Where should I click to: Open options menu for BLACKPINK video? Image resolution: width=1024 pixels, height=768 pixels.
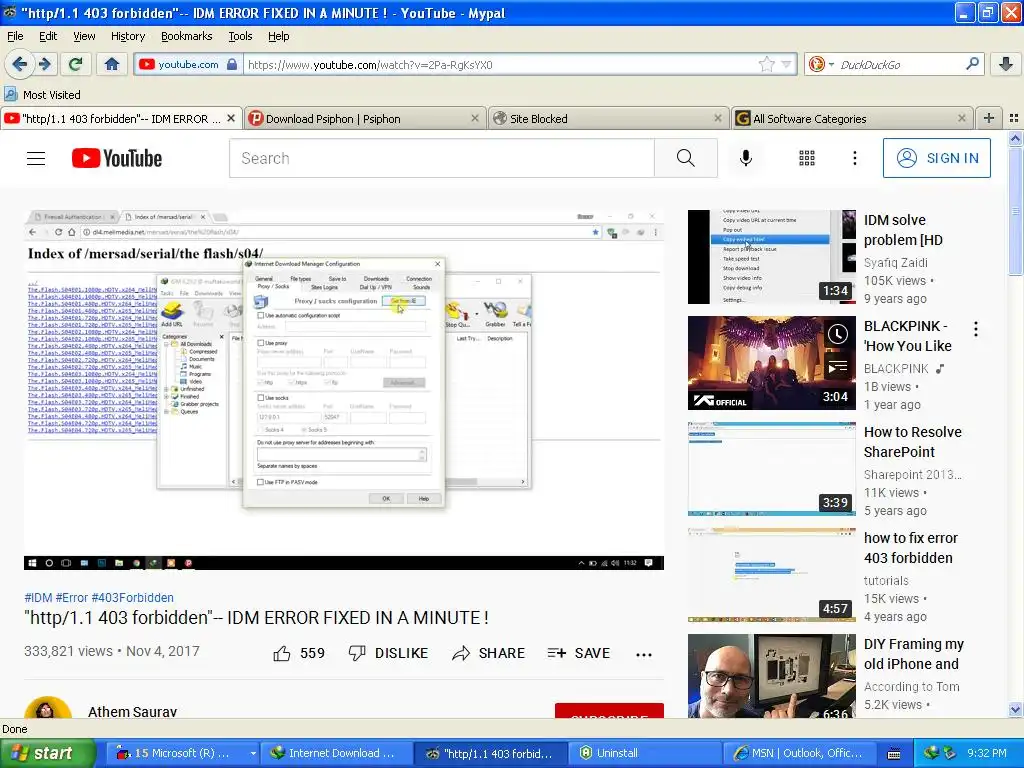(976, 329)
